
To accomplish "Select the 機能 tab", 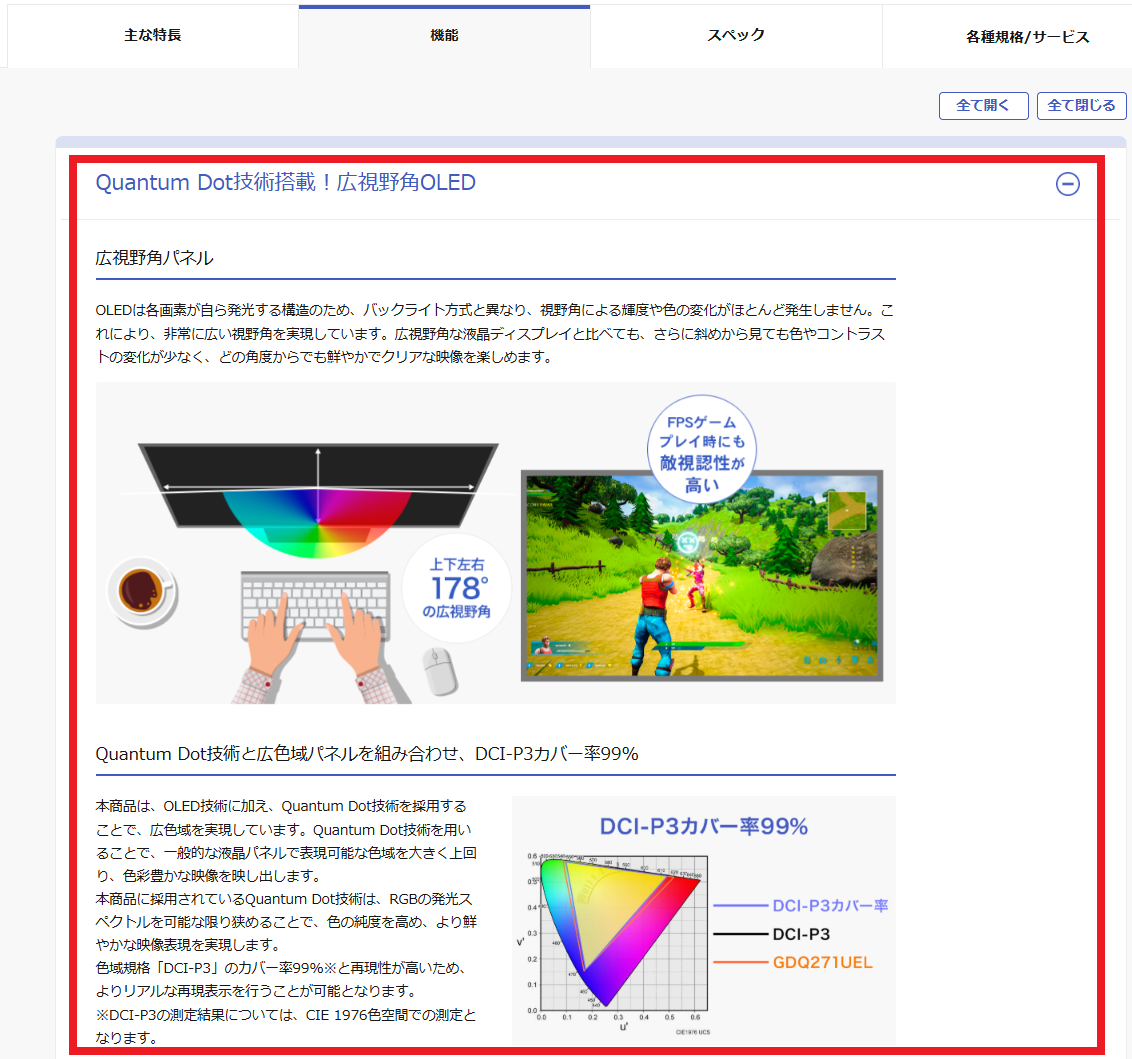I will (x=444, y=36).
